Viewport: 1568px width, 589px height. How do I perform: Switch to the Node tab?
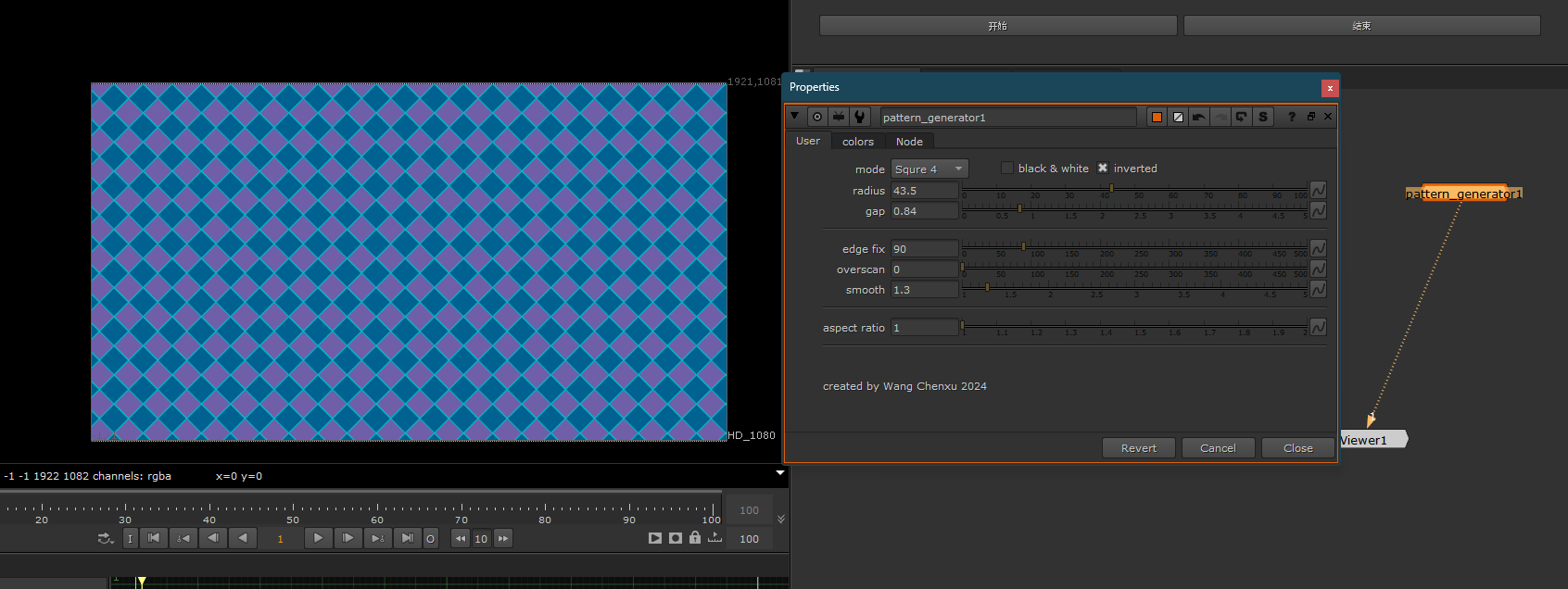(x=908, y=142)
